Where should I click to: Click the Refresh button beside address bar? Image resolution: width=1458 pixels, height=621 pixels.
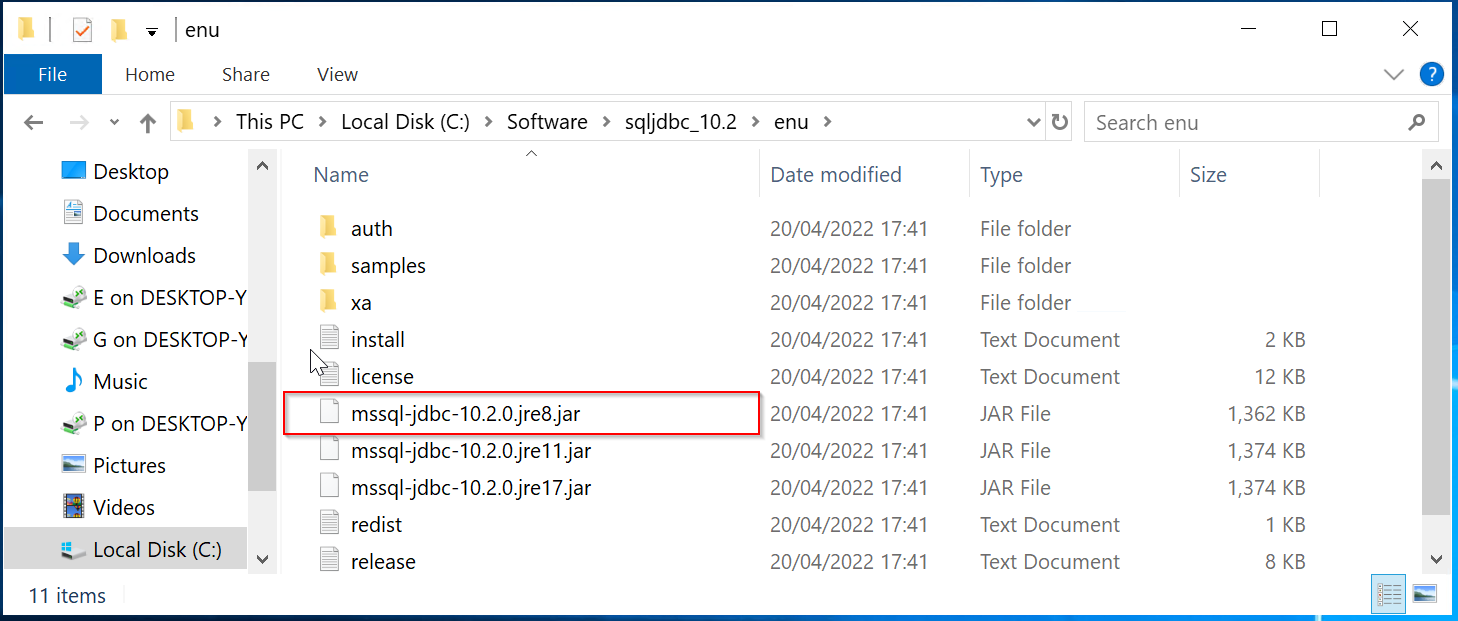(x=1060, y=122)
